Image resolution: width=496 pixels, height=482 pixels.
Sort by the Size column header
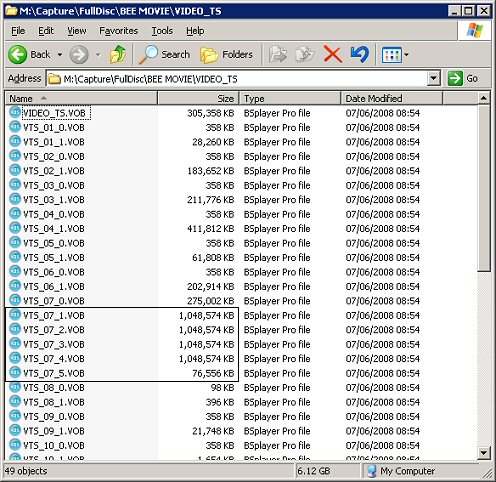click(198, 99)
